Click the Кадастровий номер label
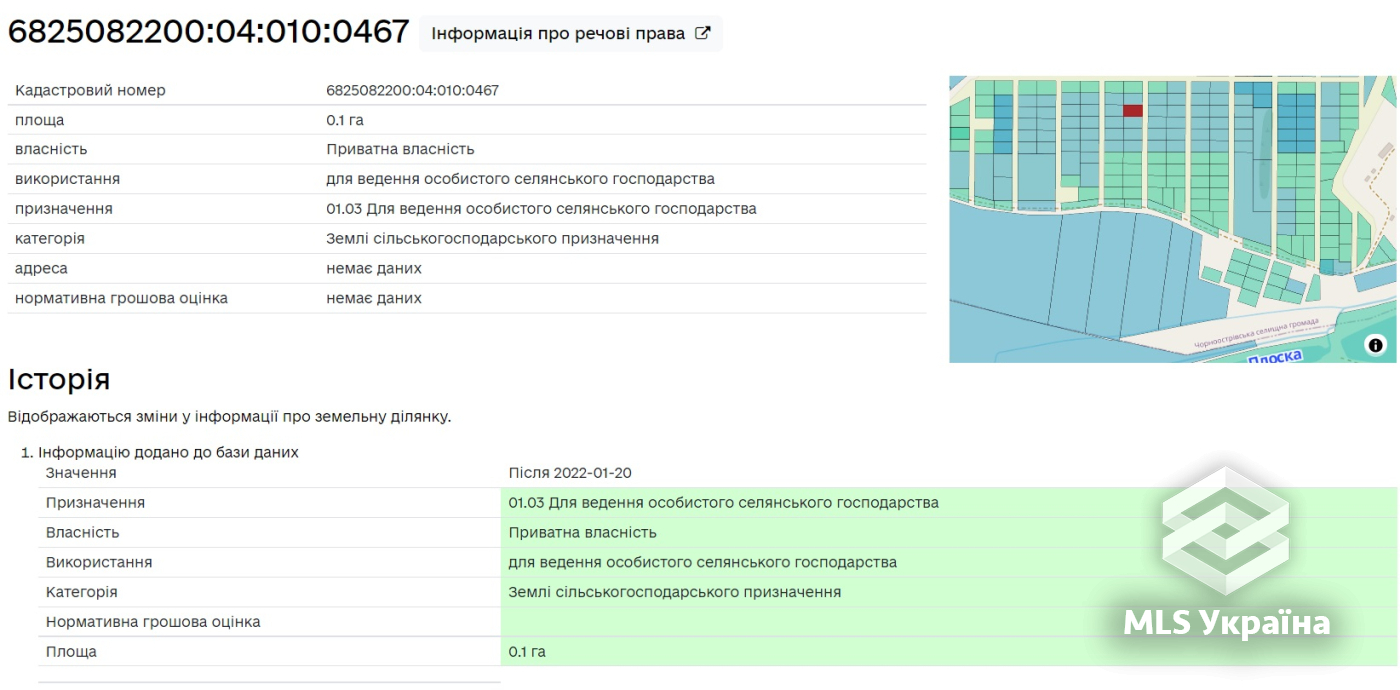The image size is (1400, 690). pos(90,90)
